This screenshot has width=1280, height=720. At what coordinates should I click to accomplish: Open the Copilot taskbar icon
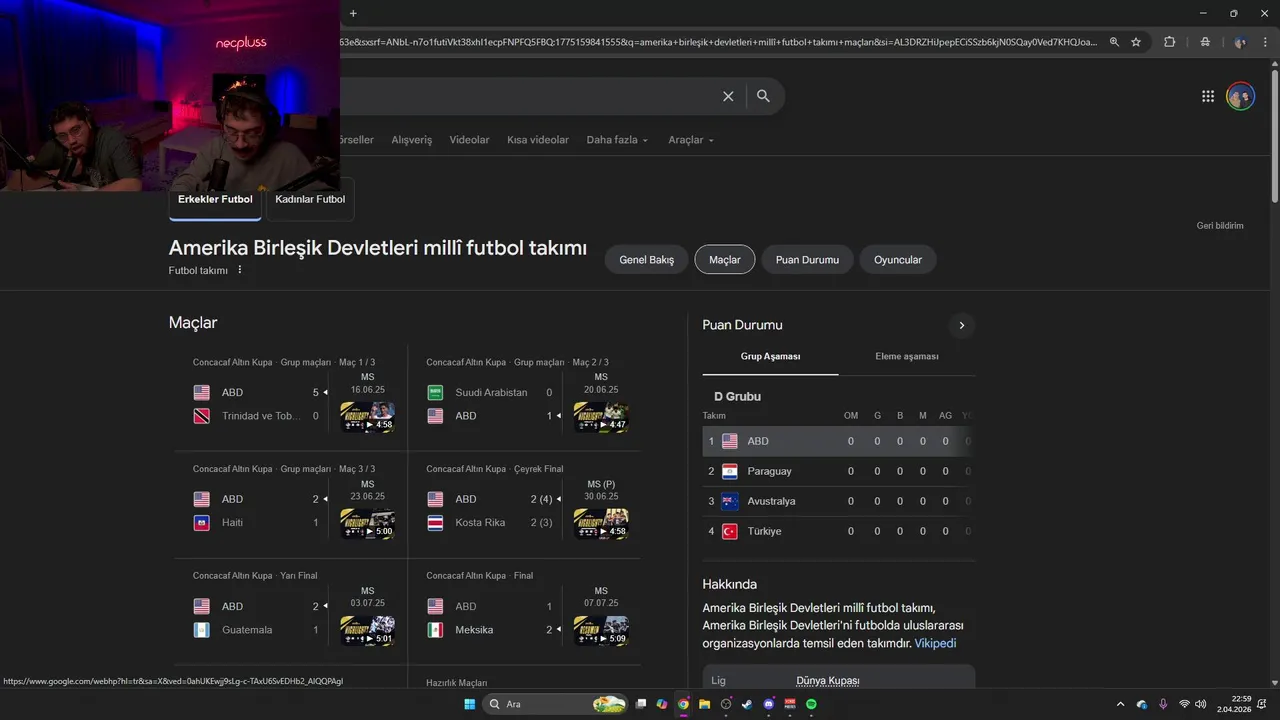662,704
